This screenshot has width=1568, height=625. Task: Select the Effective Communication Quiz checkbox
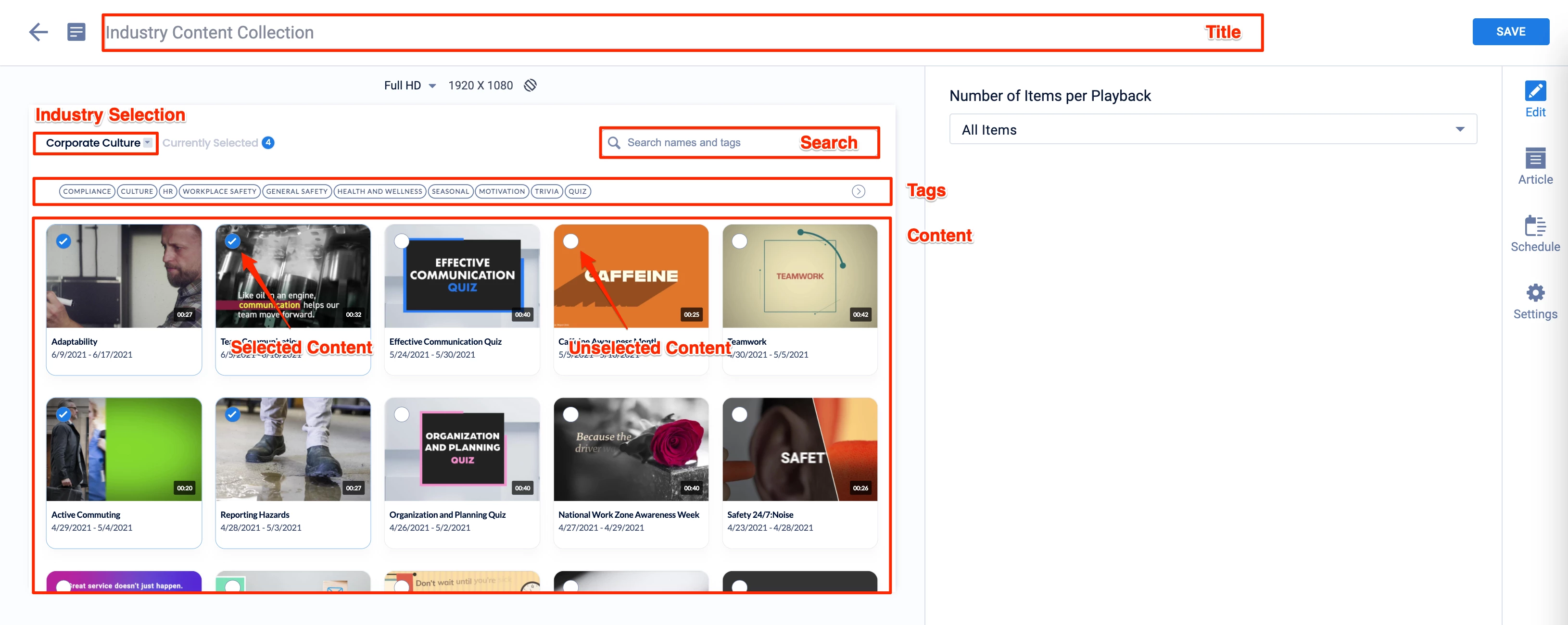(x=402, y=241)
